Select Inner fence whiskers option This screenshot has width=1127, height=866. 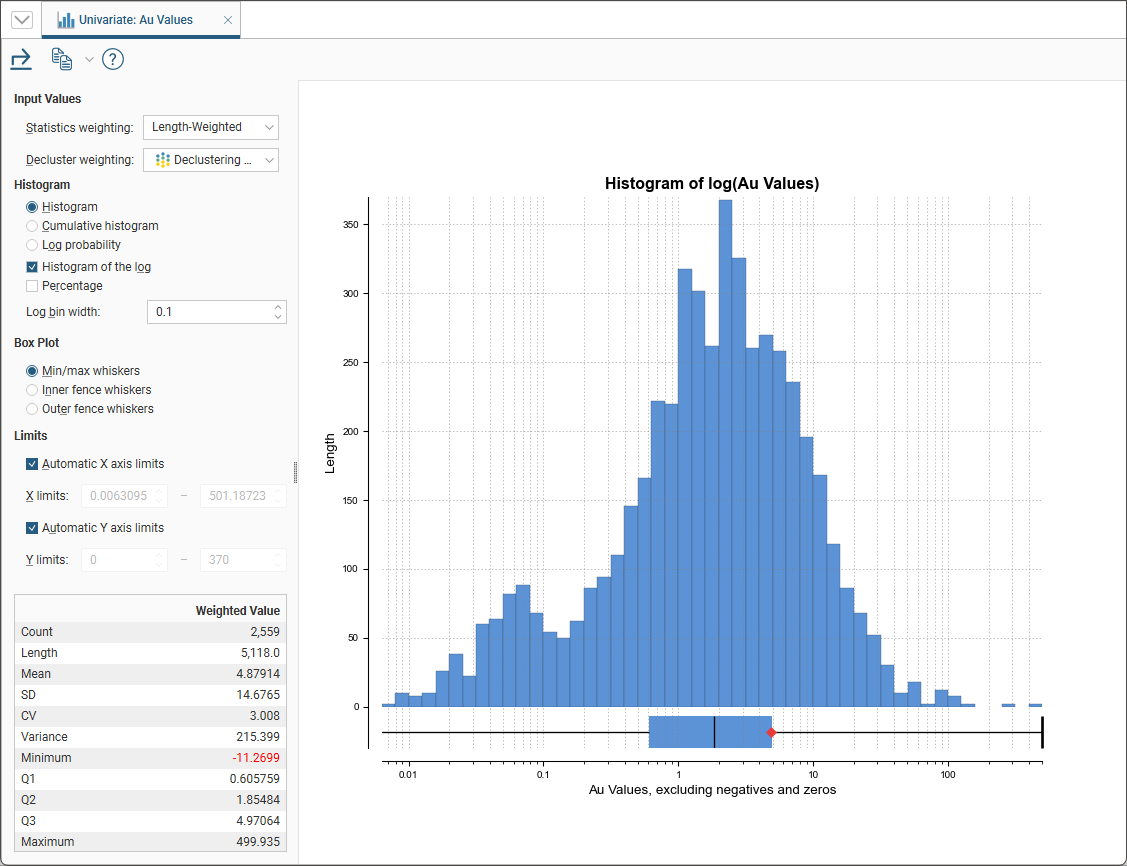click(x=33, y=390)
